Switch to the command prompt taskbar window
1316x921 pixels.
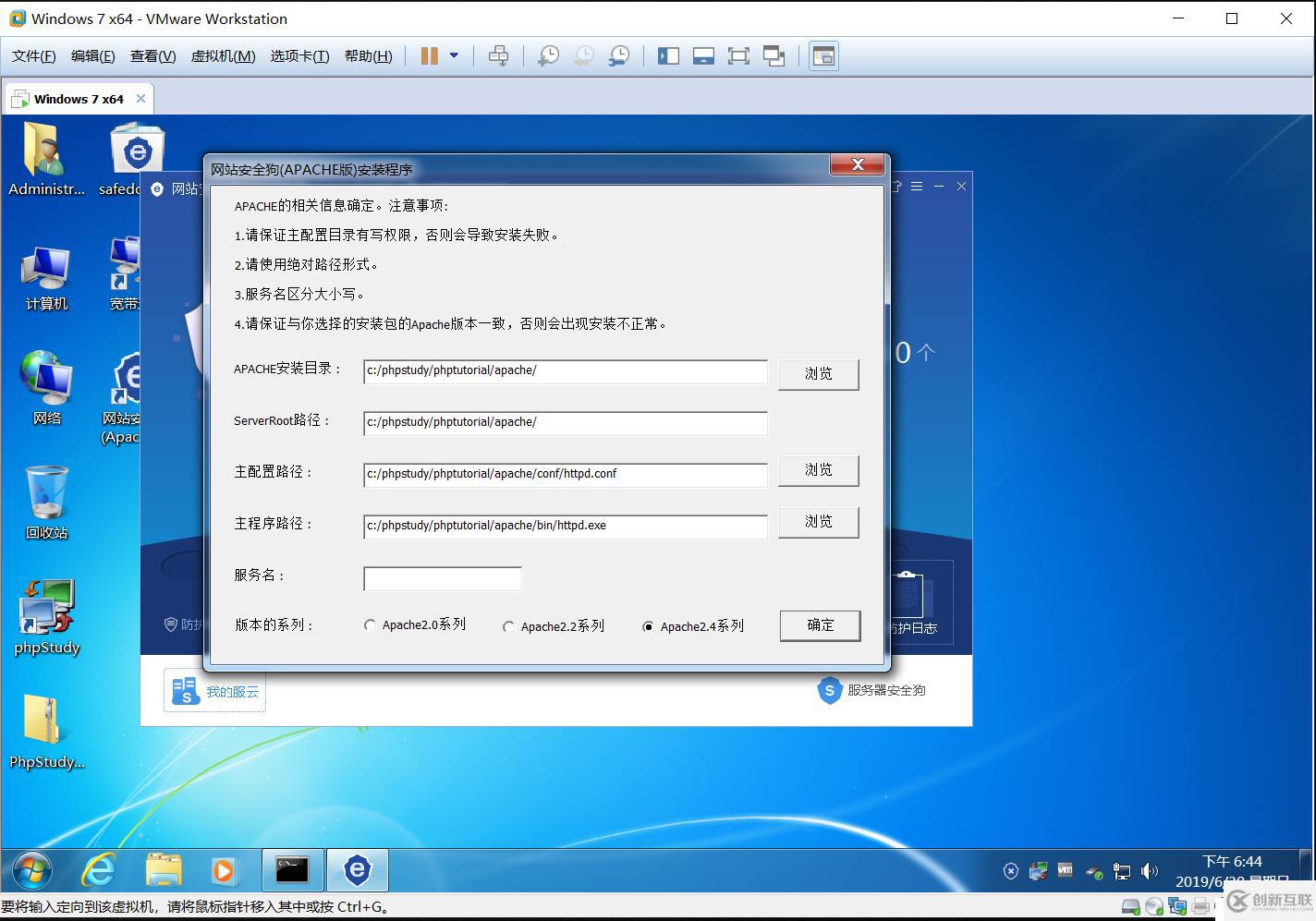(x=292, y=869)
